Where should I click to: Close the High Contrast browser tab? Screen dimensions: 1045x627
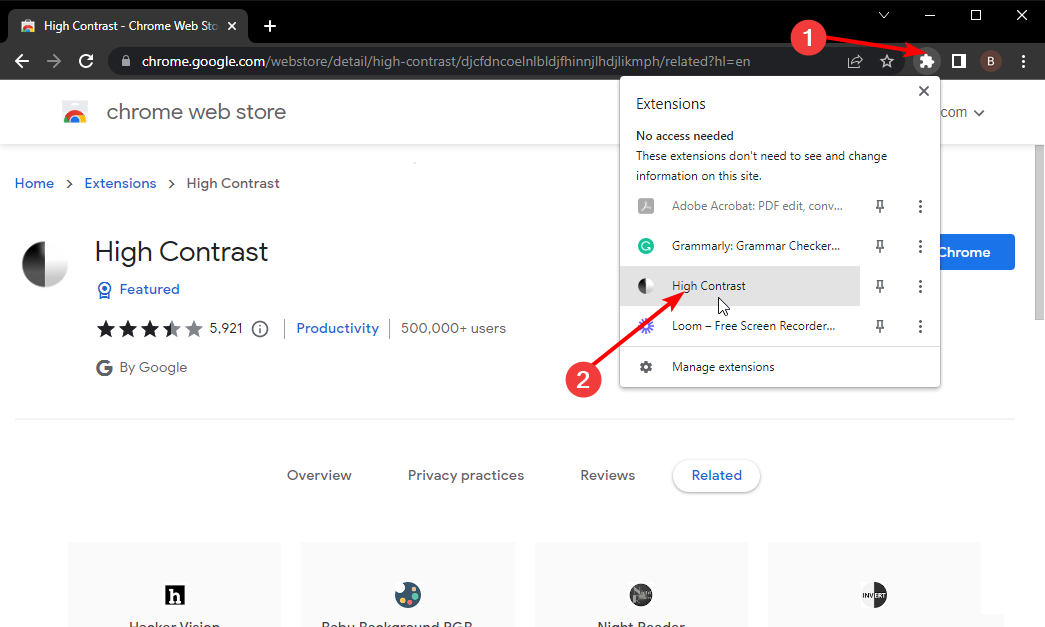[x=232, y=26]
